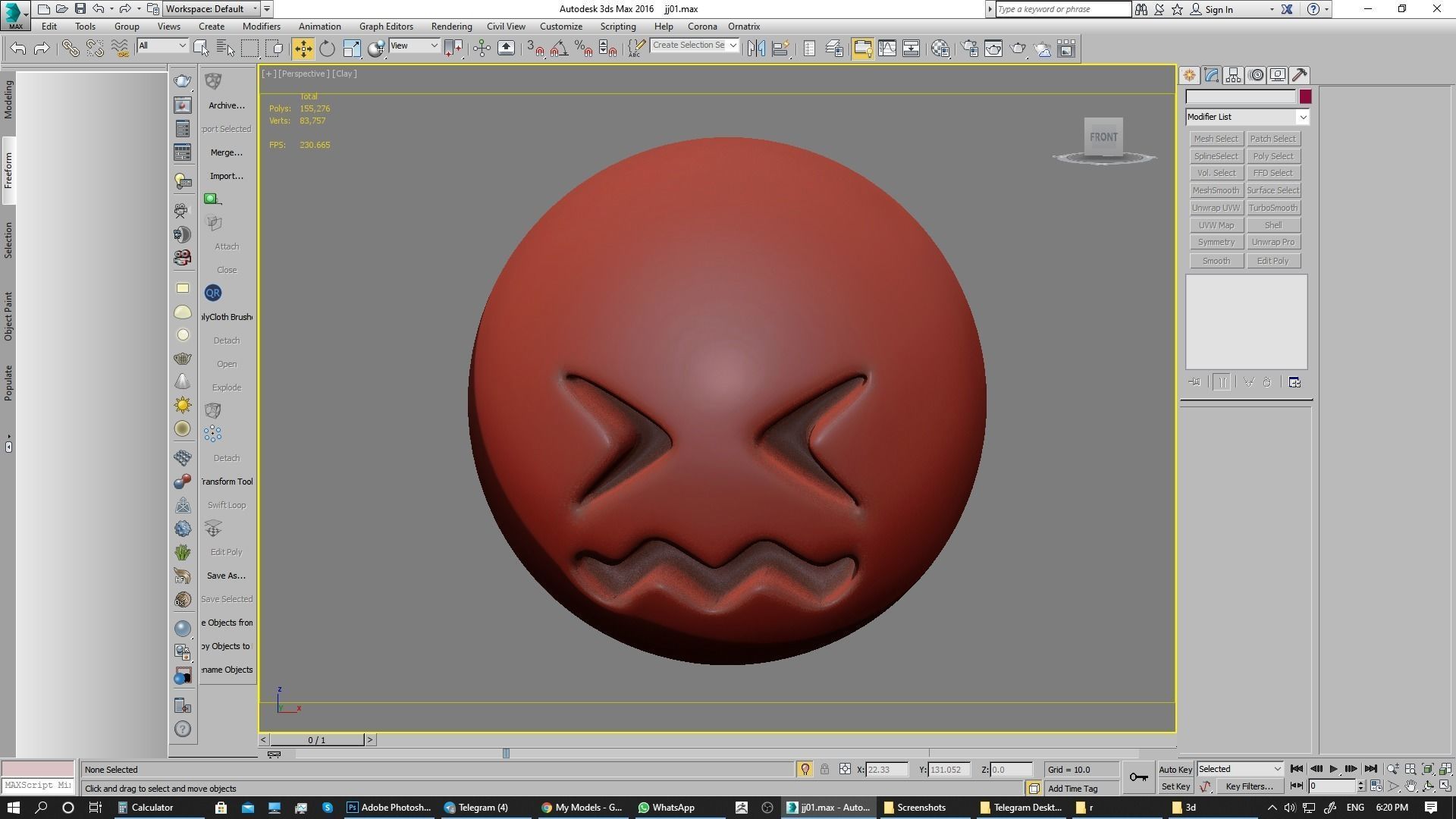
Task: Click the Edit Poly modifier button
Action: point(1272,261)
